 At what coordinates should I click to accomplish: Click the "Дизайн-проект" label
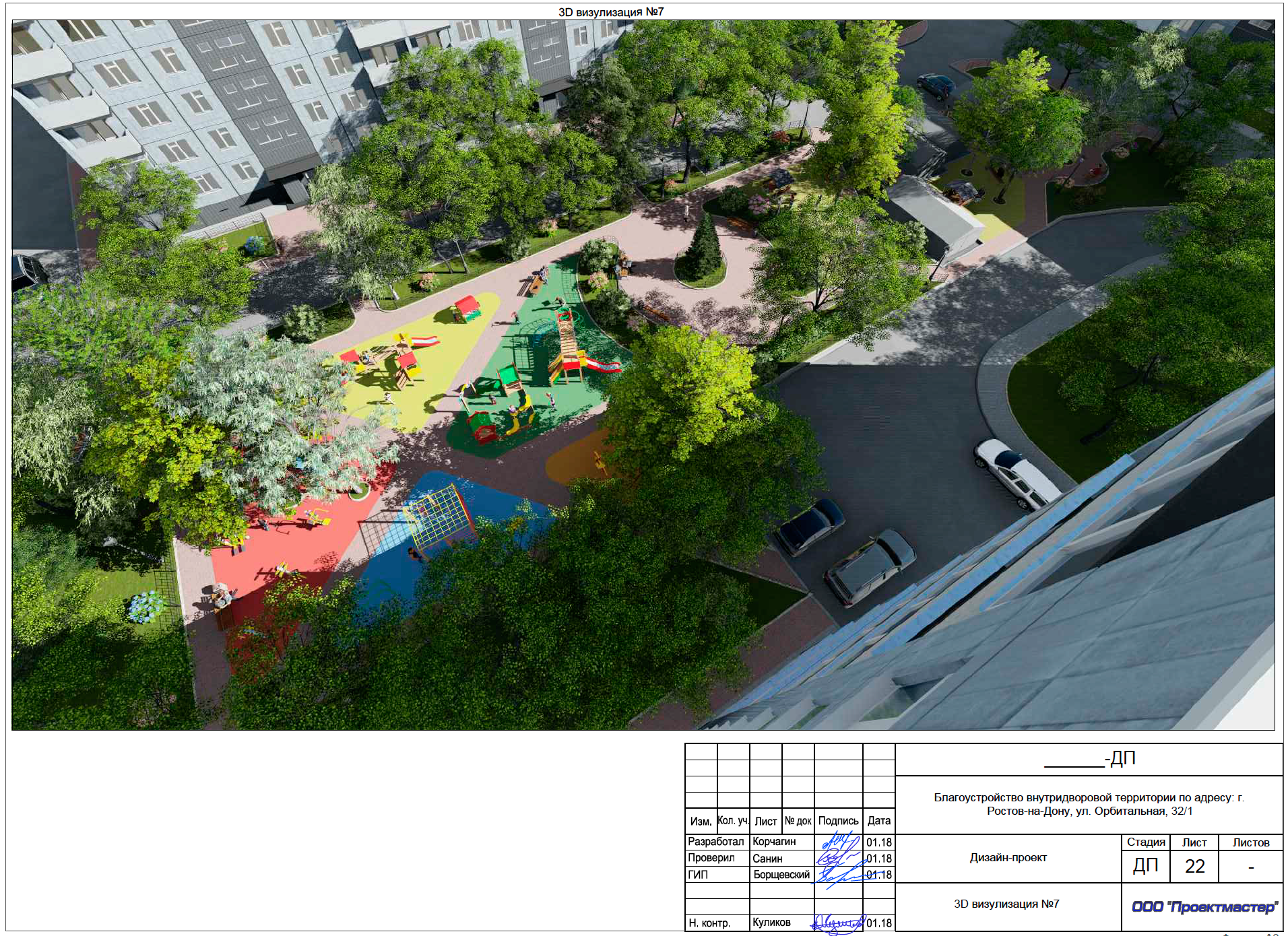(x=1008, y=858)
